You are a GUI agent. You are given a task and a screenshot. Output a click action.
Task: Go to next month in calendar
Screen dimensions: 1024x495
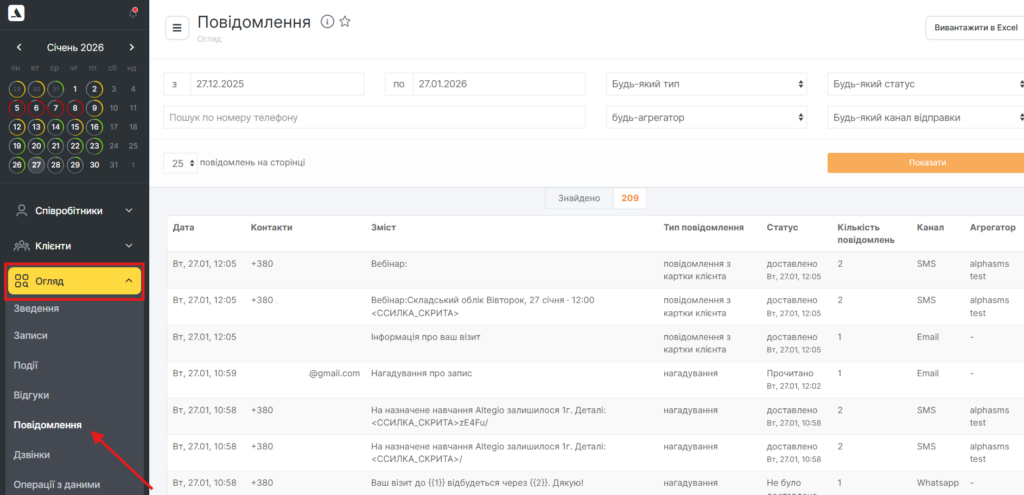click(x=131, y=47)
